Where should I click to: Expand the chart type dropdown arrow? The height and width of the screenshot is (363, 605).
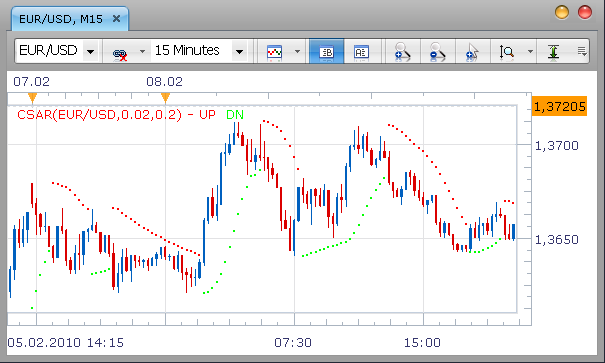click(x=297, y=51)
